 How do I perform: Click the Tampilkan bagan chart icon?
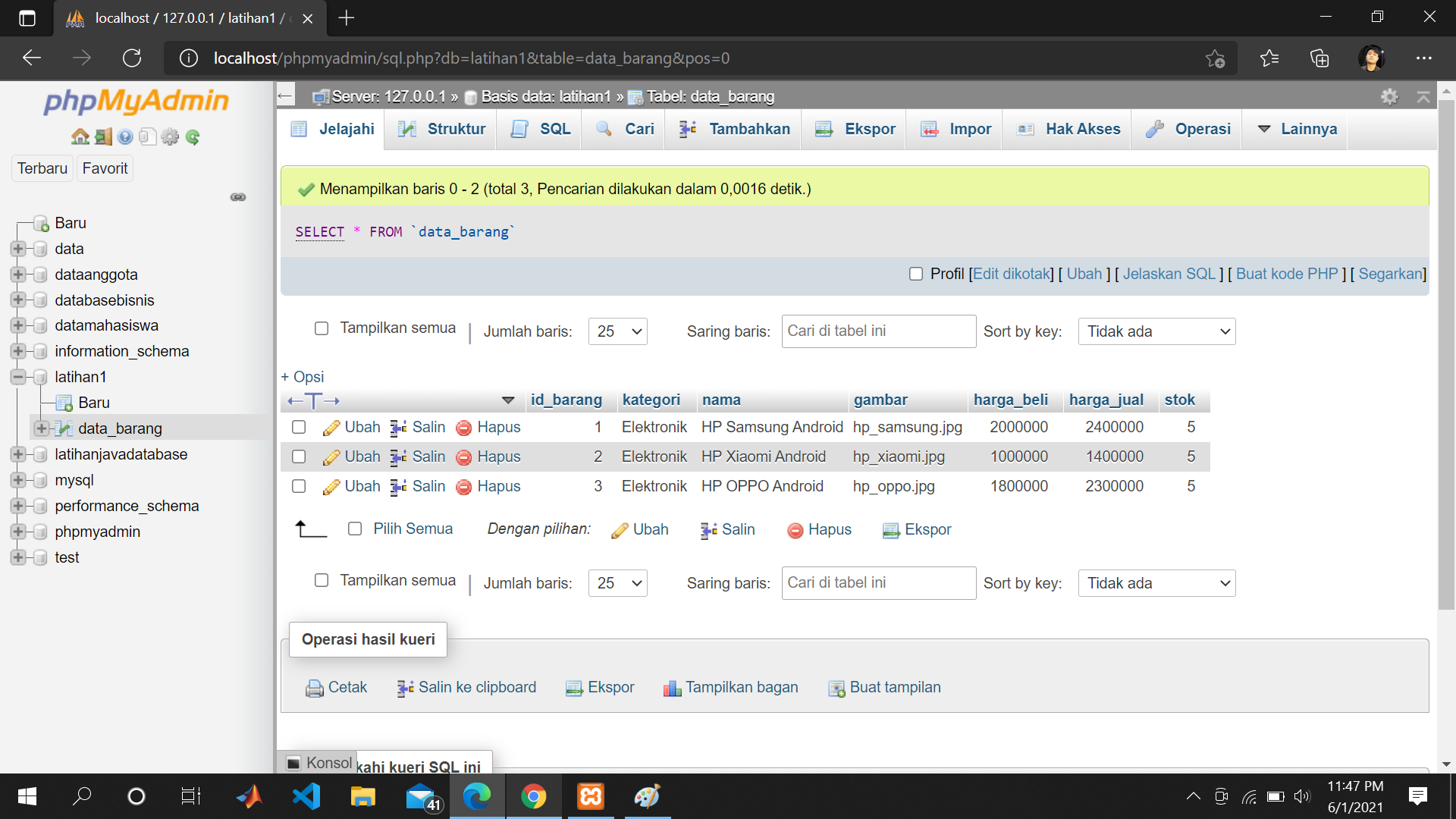point(730,687)
